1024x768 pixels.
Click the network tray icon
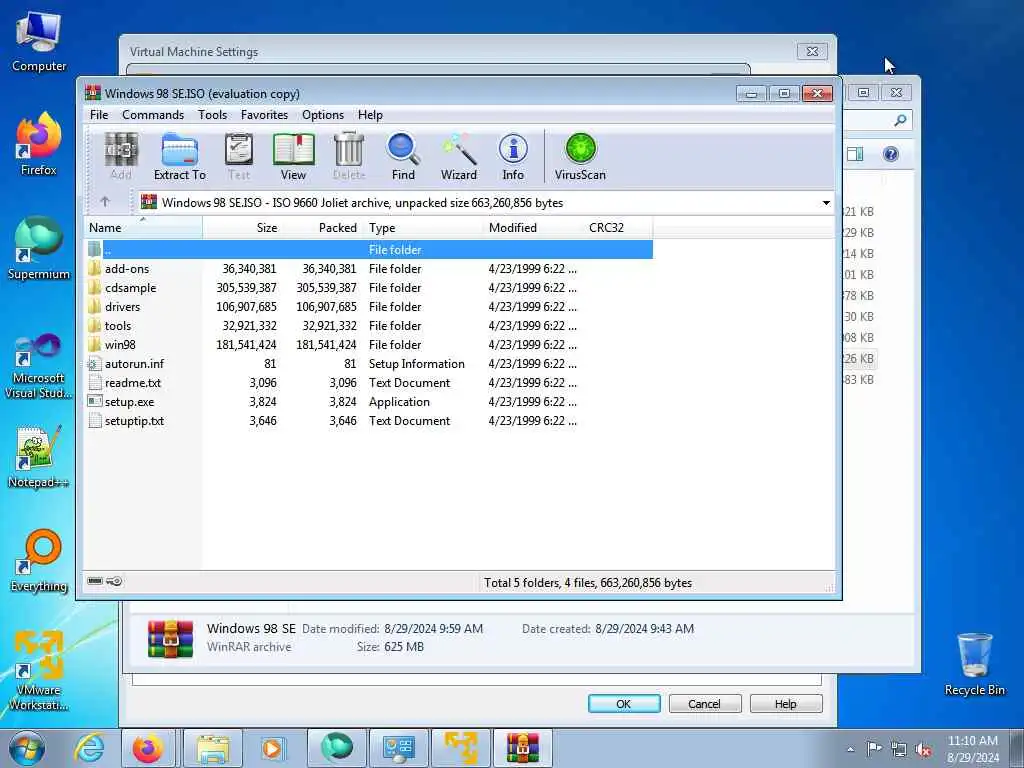[899, 749]
